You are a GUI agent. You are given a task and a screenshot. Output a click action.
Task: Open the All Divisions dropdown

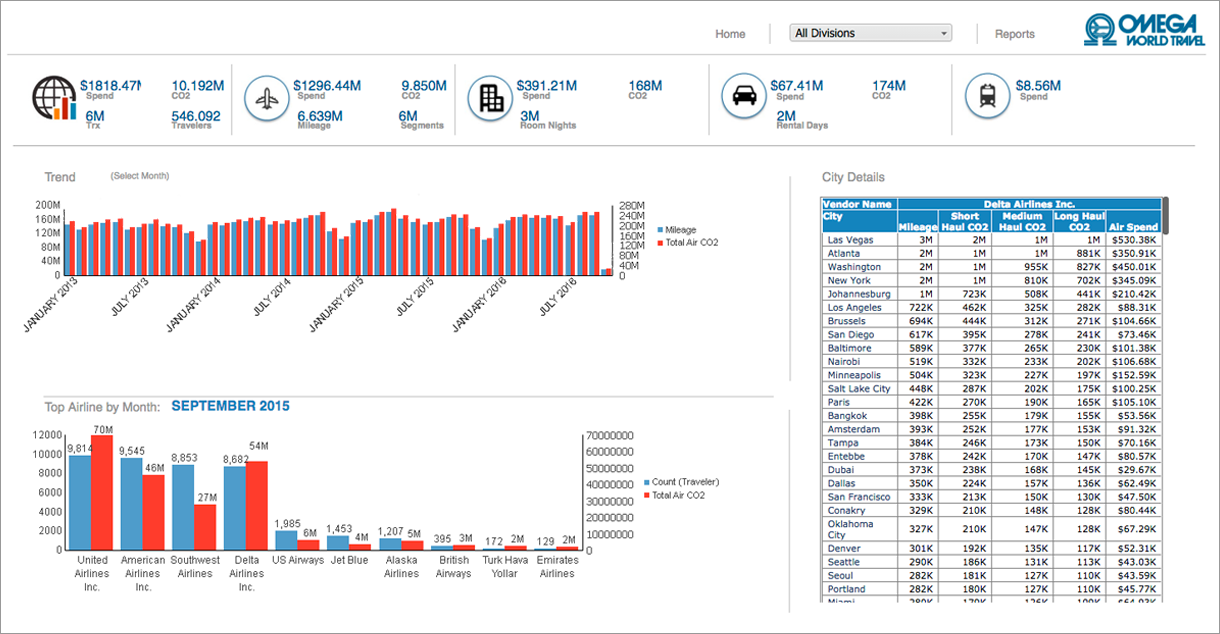click(x=870, y=33)
